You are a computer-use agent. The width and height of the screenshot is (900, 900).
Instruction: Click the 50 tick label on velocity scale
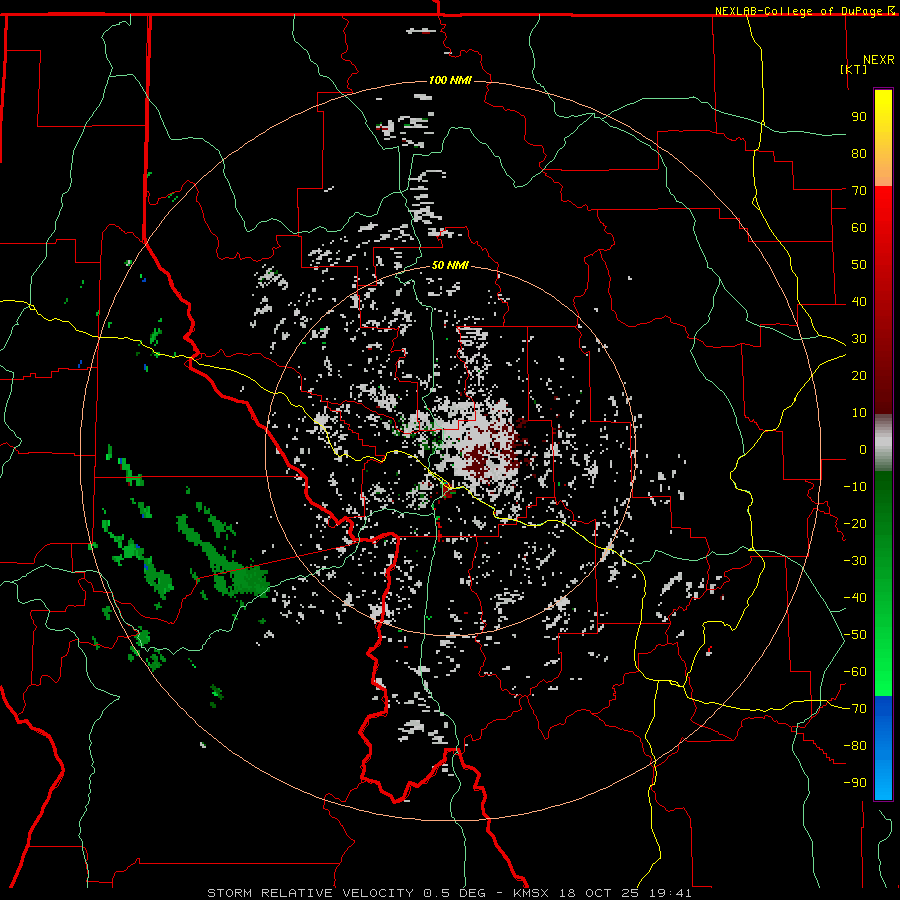tap(859, 265)
